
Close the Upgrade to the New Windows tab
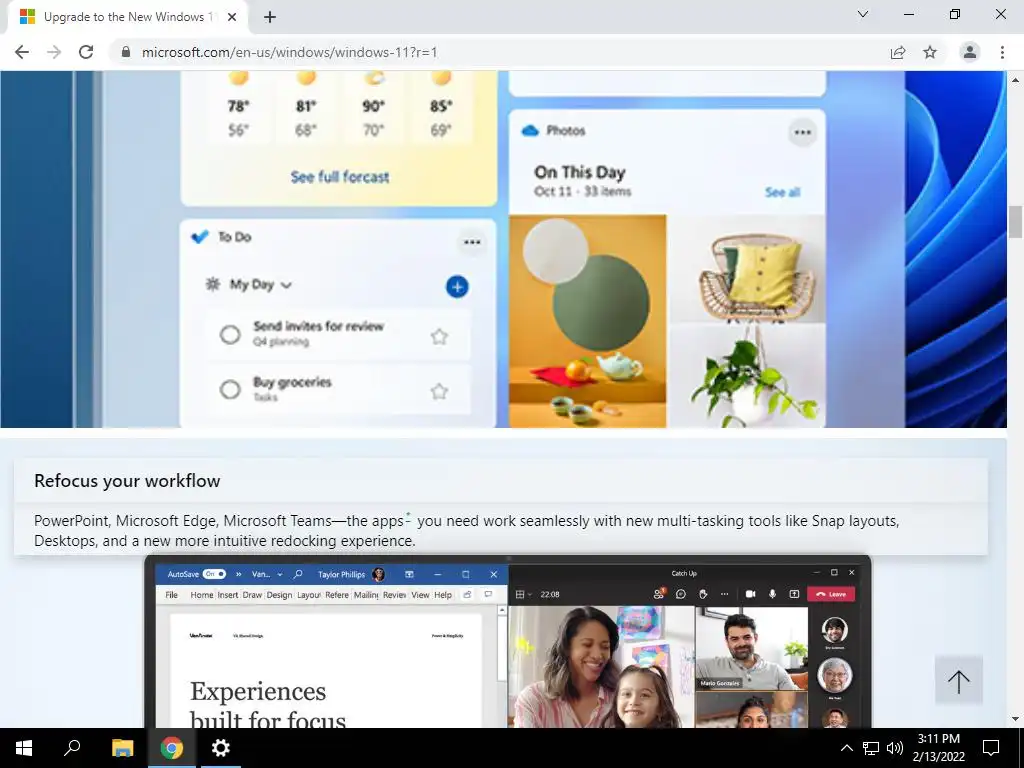[x=232, y=17]
